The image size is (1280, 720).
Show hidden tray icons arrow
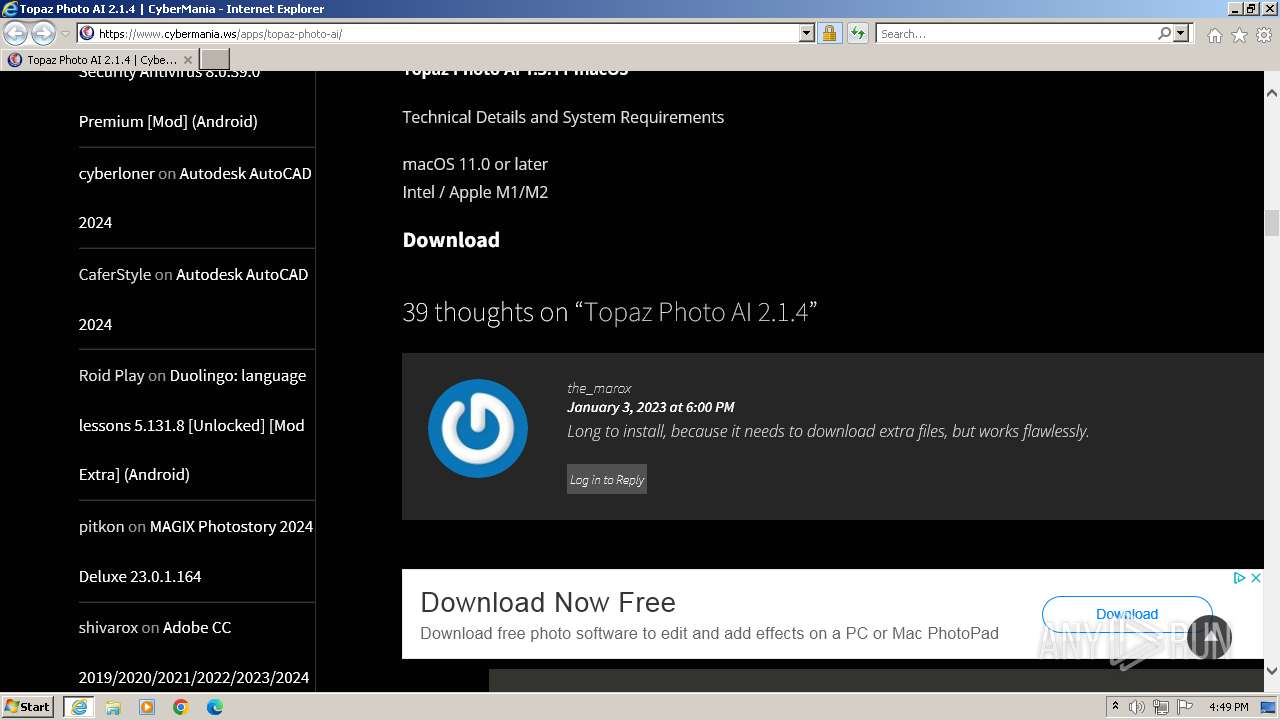click(1115, 707)
